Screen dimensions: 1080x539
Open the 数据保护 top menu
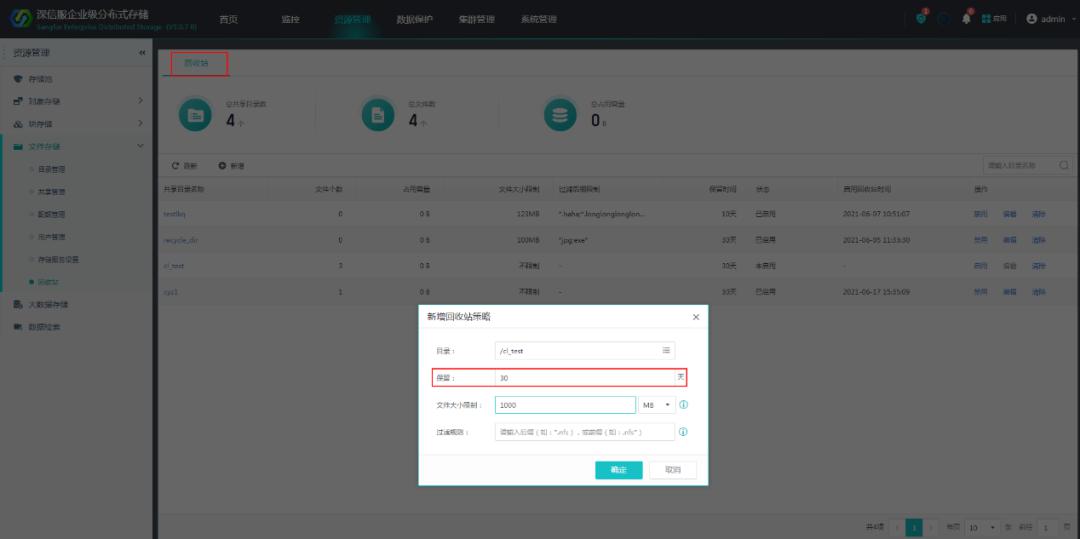(414, 20)
